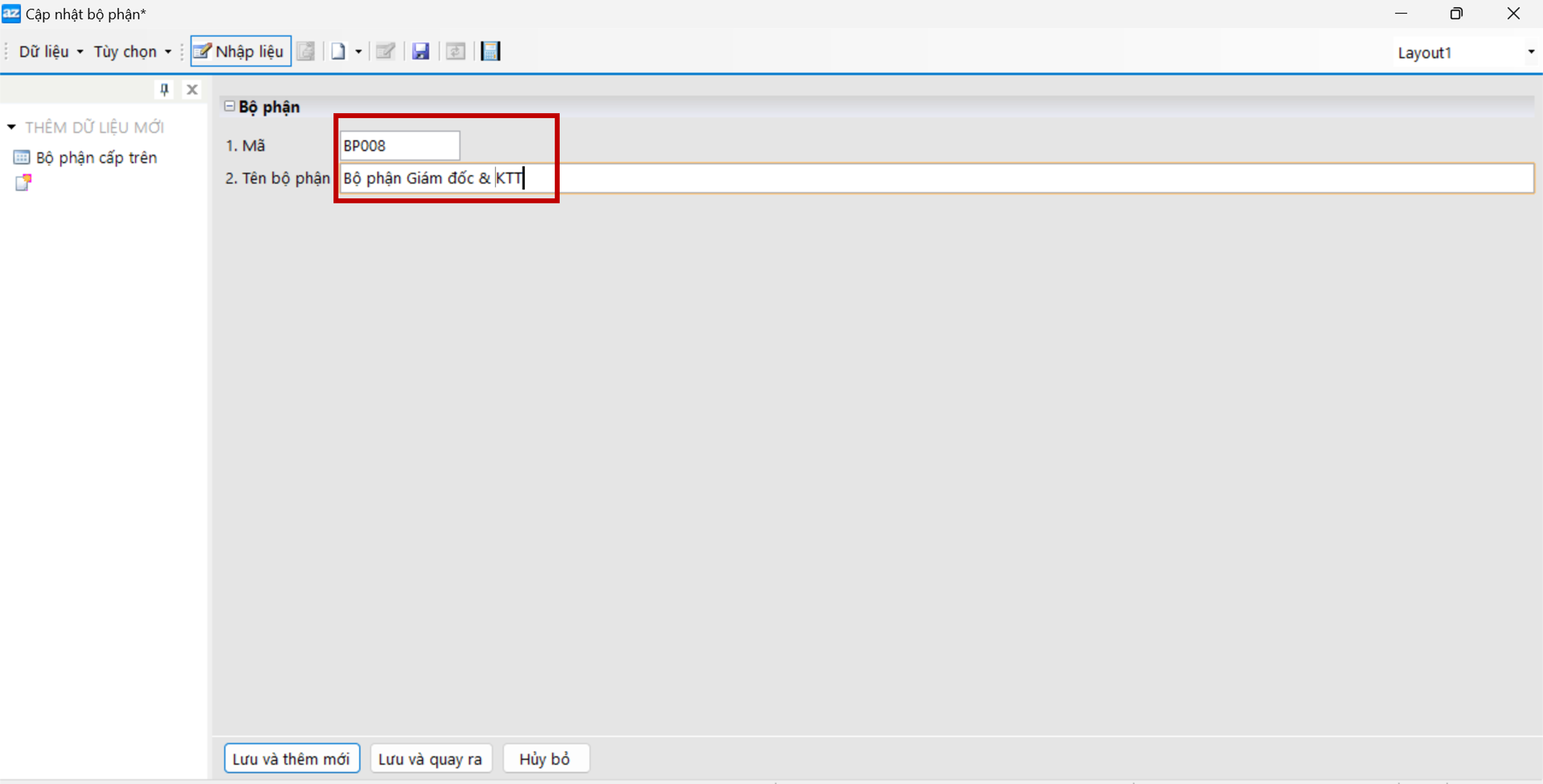Click the greyed refresh icon in toolbar

455,52
